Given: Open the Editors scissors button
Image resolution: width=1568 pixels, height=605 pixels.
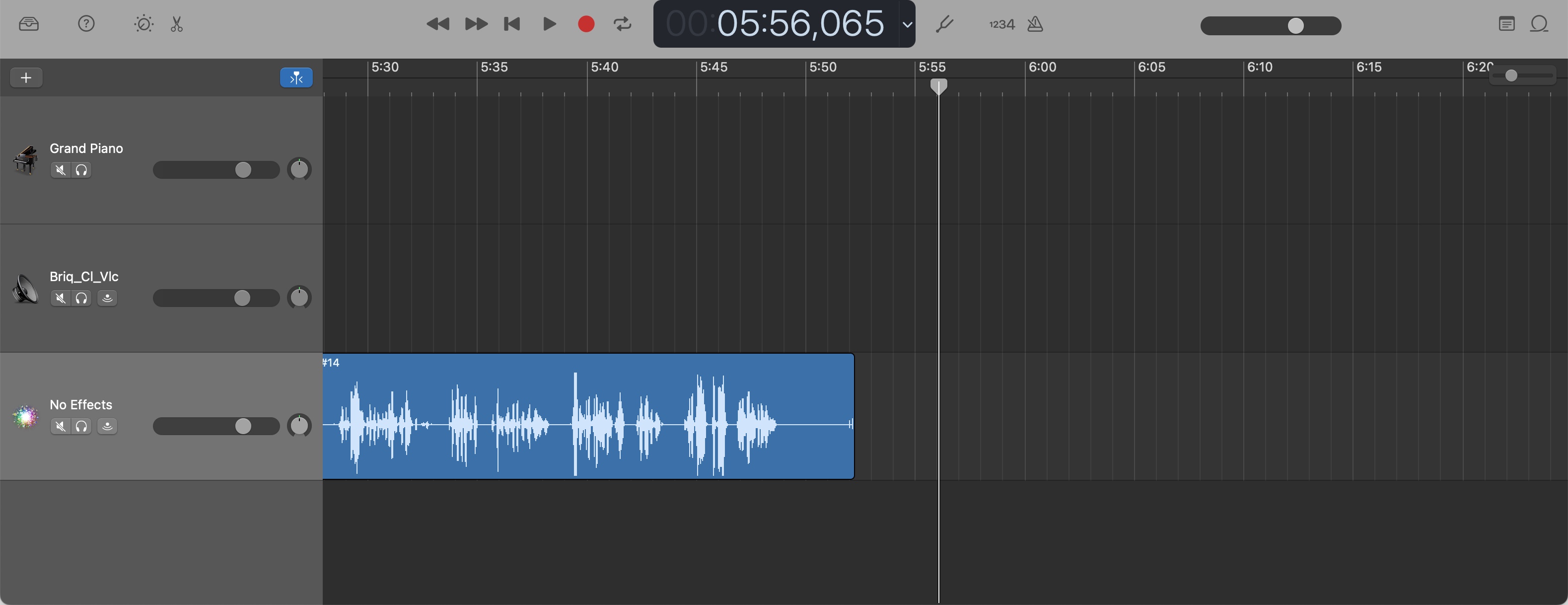Looking at the screenshot, I should pos(177,24).
